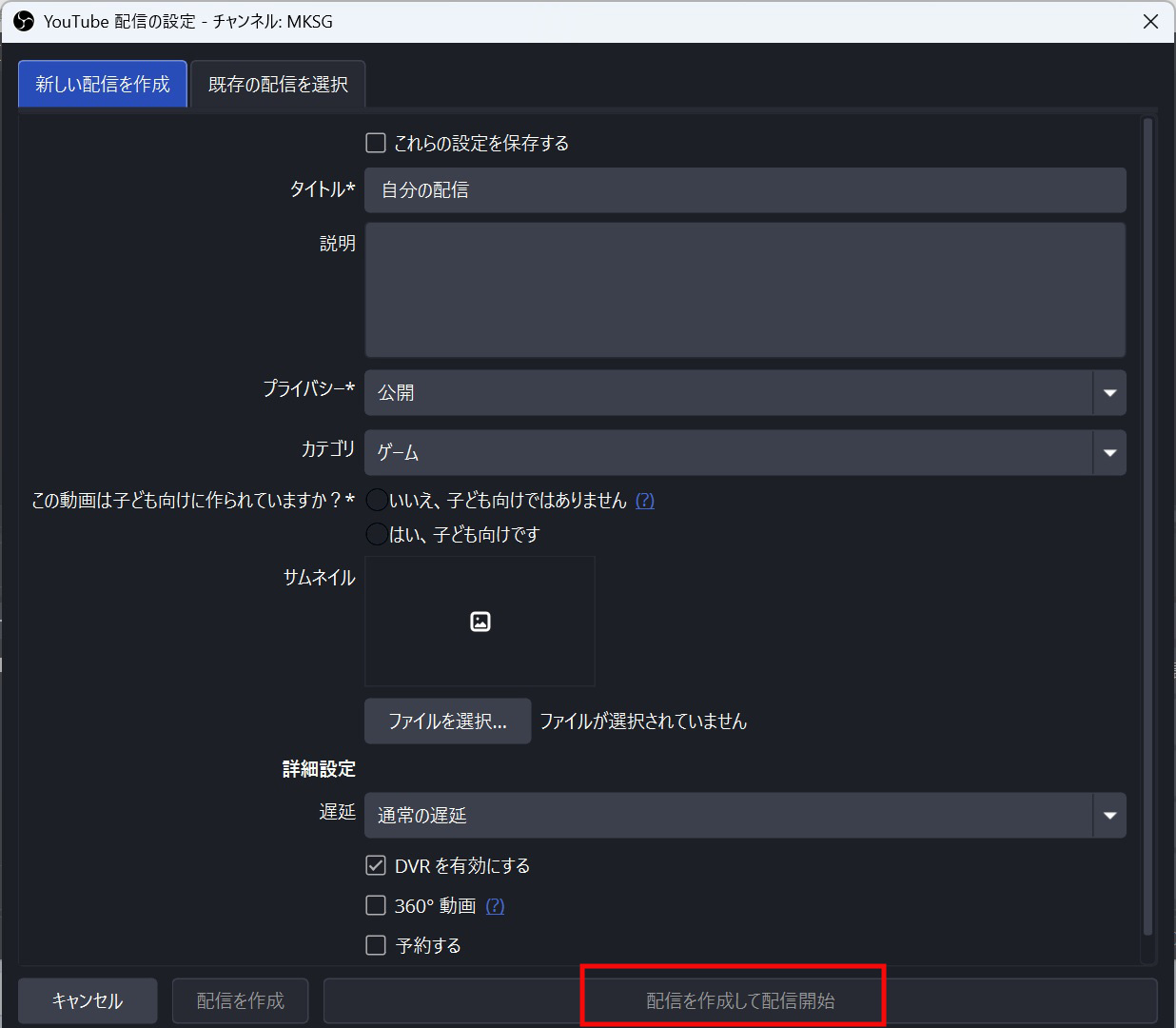Click ファイルを選択... to choose thumbnail
Image resolution: width=1176 pixels, height=1028 pixels.
[447, 722]
